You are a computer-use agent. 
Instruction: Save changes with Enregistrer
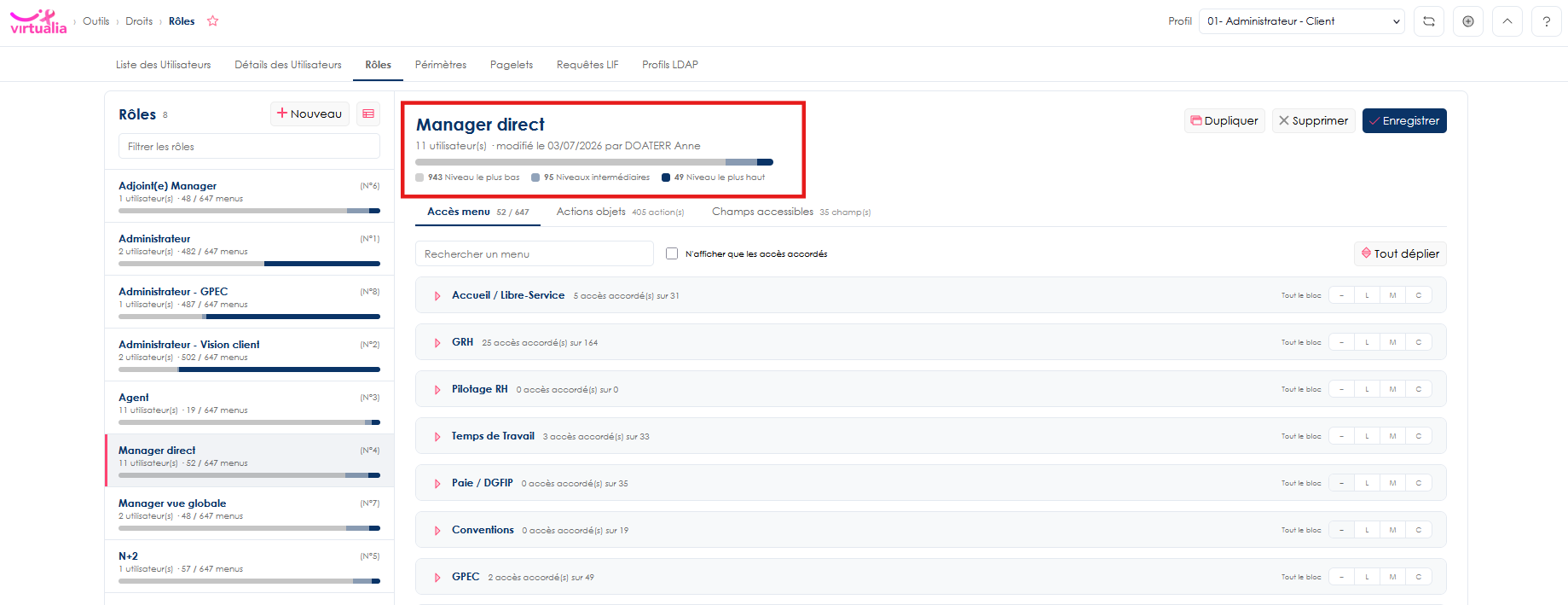[1404, 120]
